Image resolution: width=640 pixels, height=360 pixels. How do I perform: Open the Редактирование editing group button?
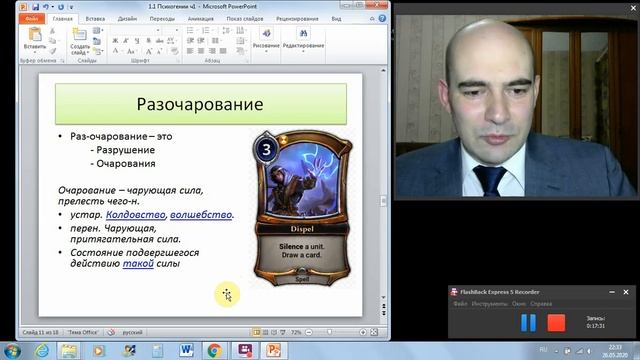click(303, 40)
